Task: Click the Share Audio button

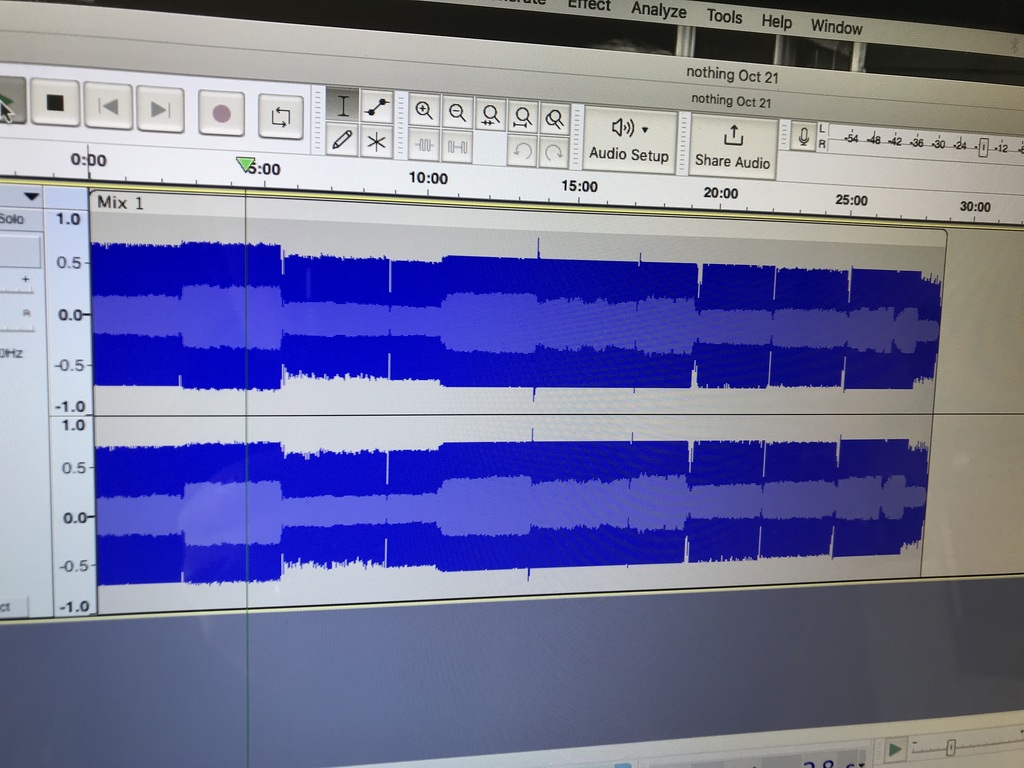Action: pyautogui.click(x=733, y=146)
